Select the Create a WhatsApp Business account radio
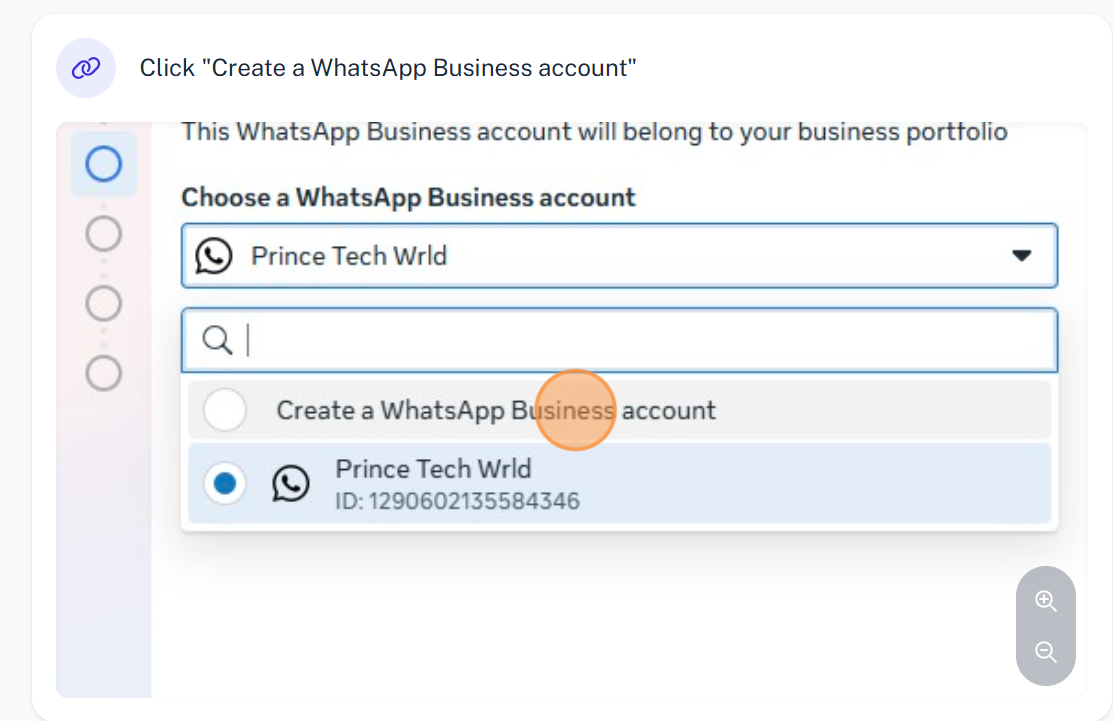The height and width of the screenshot is (721, 1113). [x=225, y=410]
